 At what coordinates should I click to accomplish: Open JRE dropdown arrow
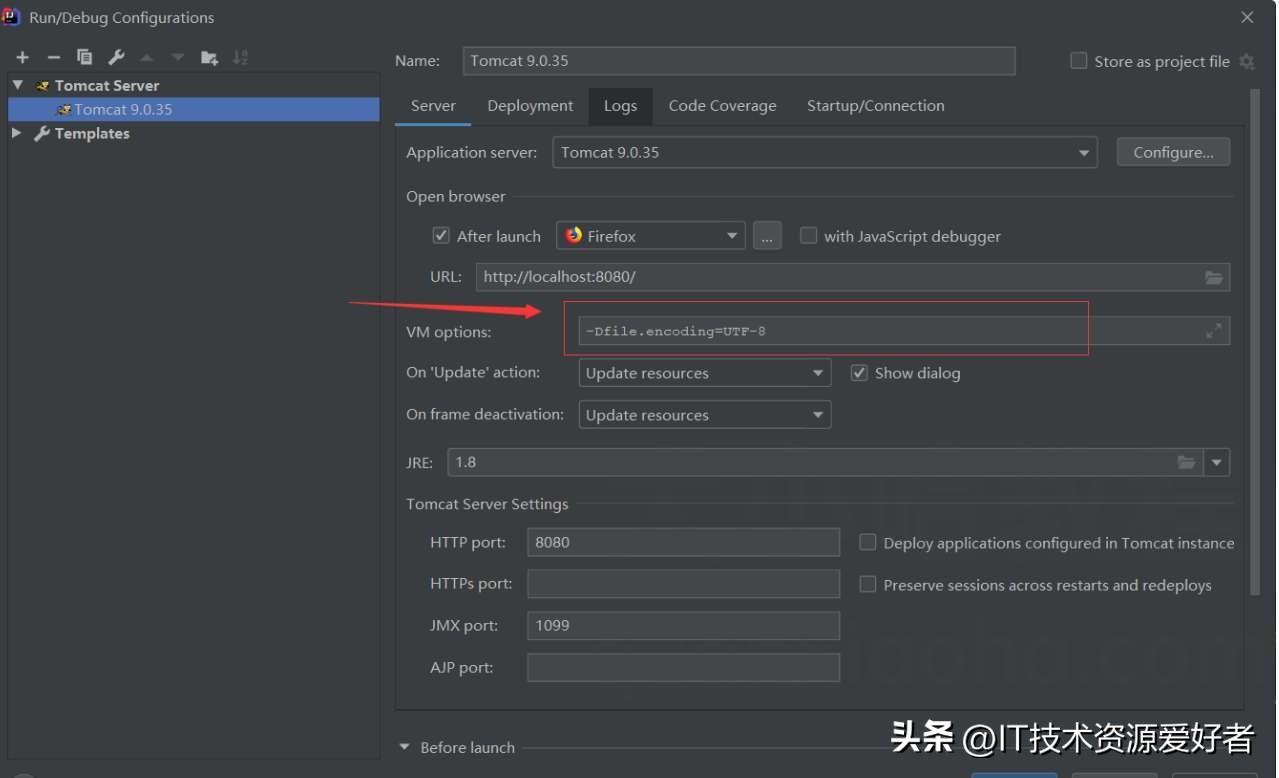(x=1217, y=462)
